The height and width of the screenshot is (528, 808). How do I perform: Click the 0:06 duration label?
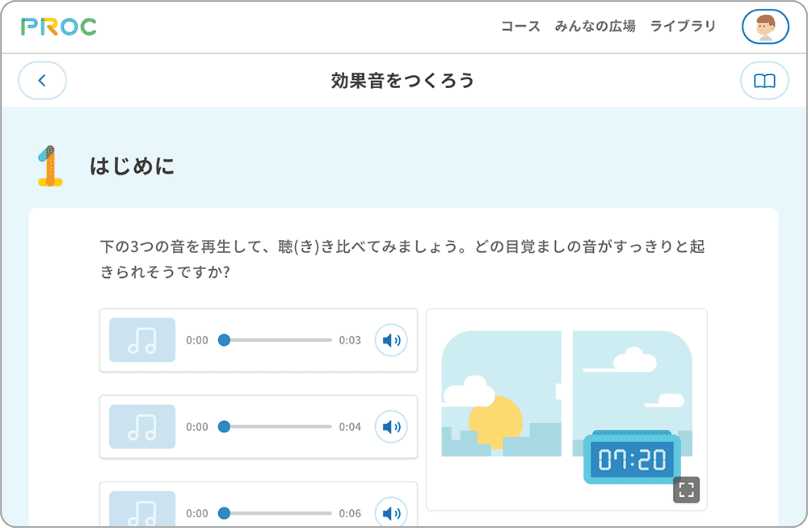[350, 513]
